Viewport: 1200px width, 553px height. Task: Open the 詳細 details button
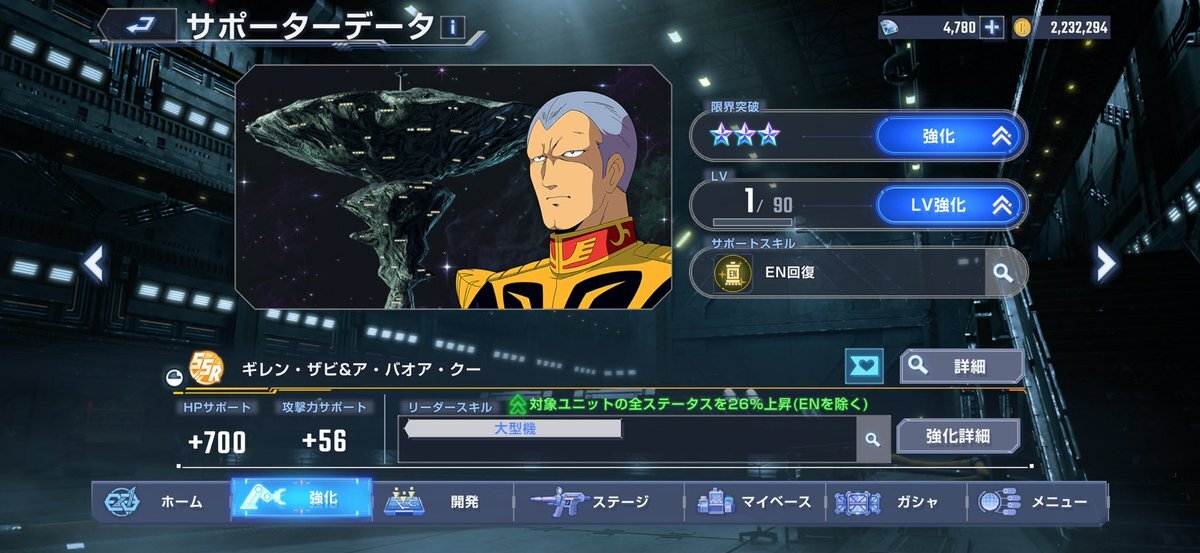click(961, 367)
